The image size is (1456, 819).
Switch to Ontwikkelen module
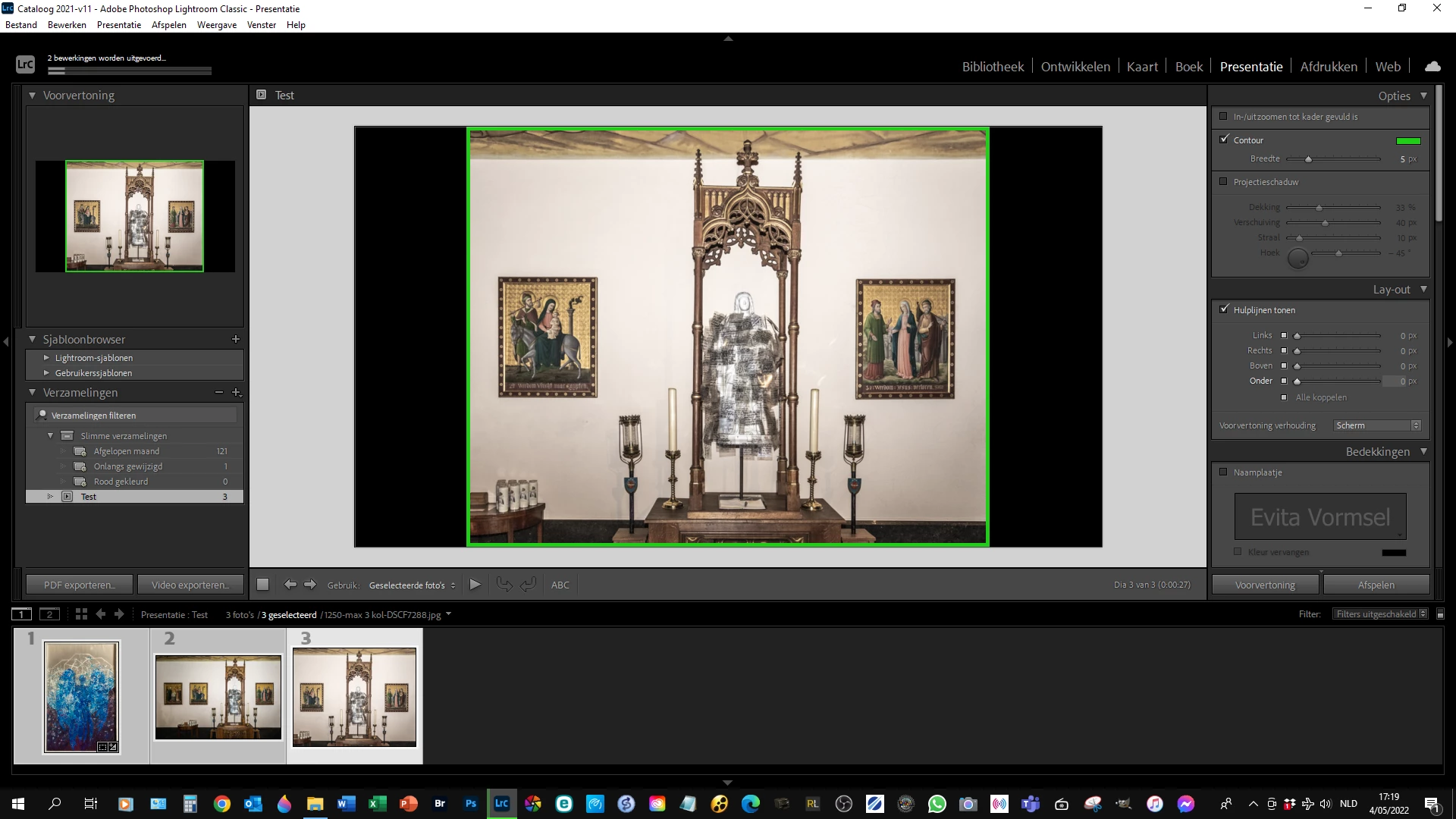point(1075,67)
